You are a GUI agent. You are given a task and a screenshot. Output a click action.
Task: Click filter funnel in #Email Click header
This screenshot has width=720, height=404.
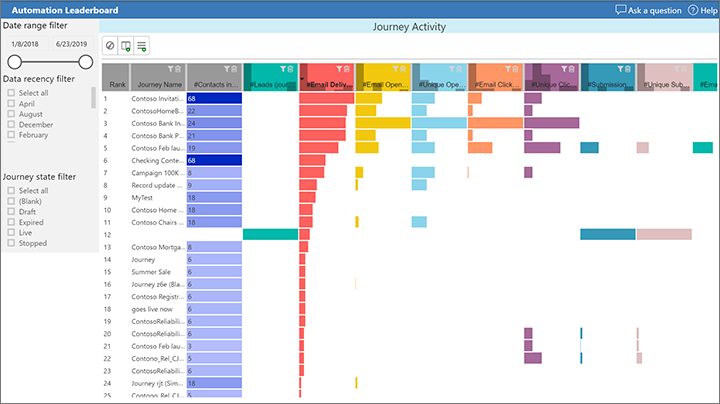pyautogui.click(x=508, y=69)
